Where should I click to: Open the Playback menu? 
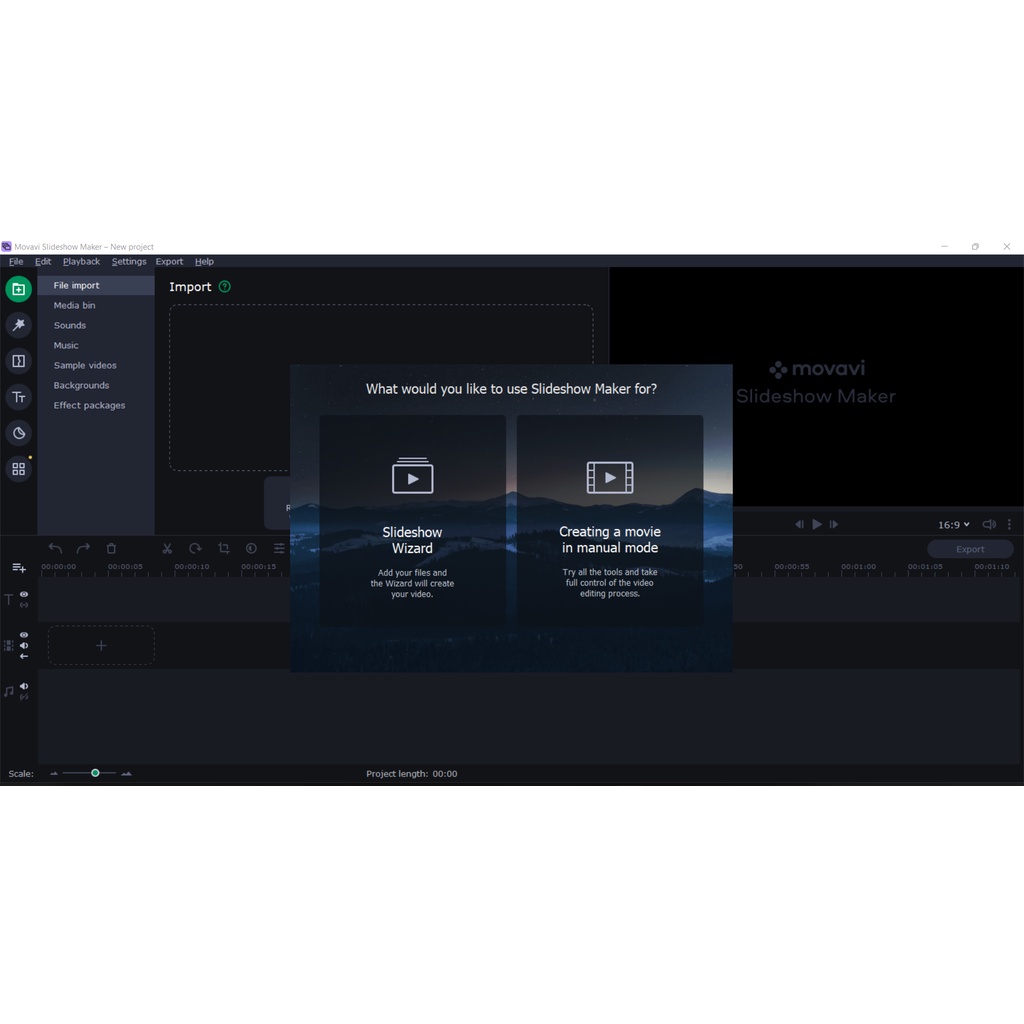click(81, 262)
